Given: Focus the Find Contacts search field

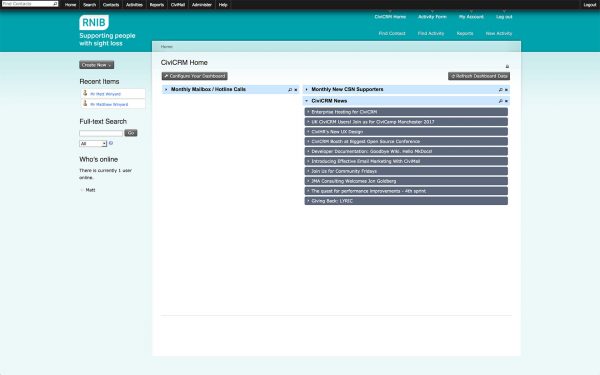Looking at the screenshot, I should click(x=27, y=4).
